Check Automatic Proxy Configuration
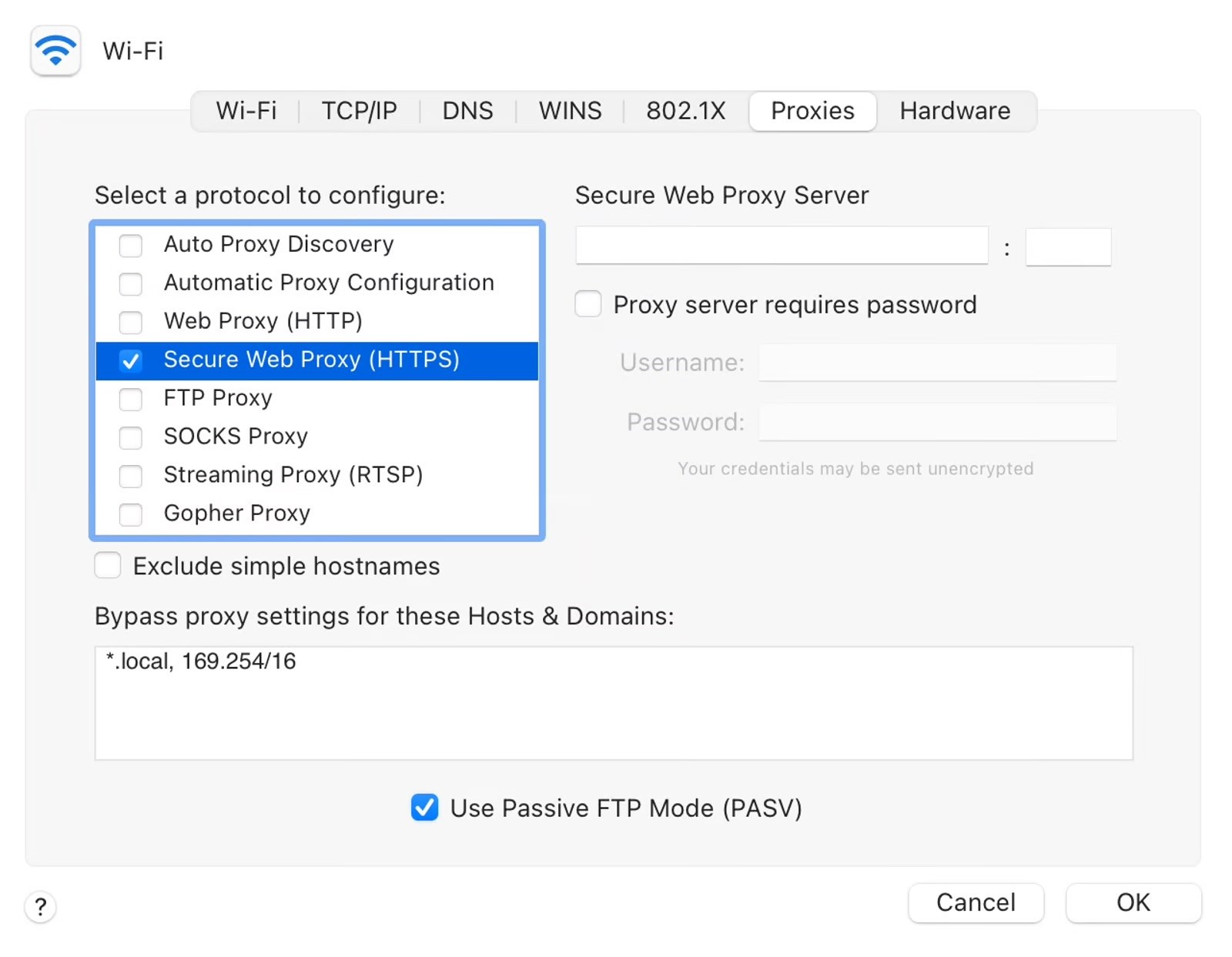This screenshot has width=1232, height=957. point(131,283)
